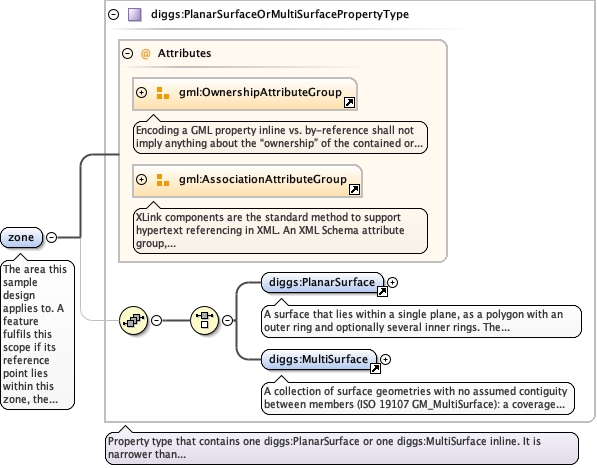Image resolution: width=597 pixels, height=468 pixels.
Task: Click the orange @ Attributes icon
Action: [x=145, y=54]
